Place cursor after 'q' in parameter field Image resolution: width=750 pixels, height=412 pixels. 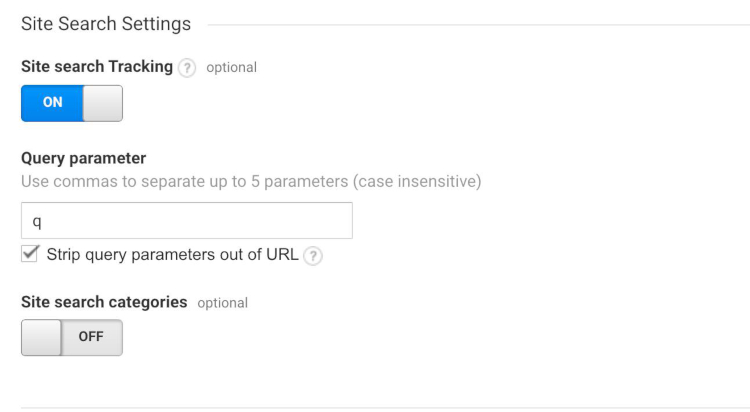(60, 221)
